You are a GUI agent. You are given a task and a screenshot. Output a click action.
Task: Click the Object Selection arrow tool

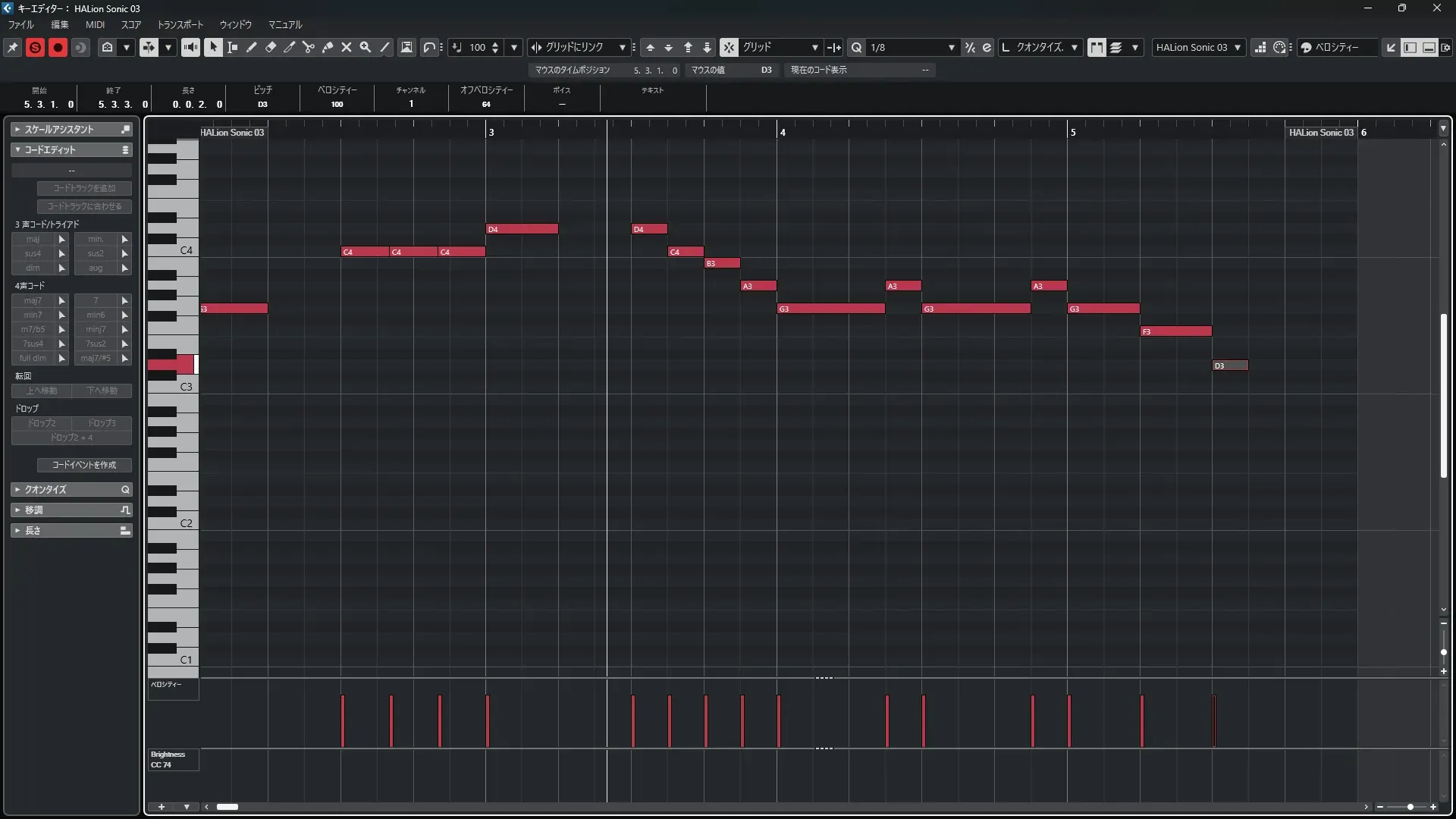(213, 47)
